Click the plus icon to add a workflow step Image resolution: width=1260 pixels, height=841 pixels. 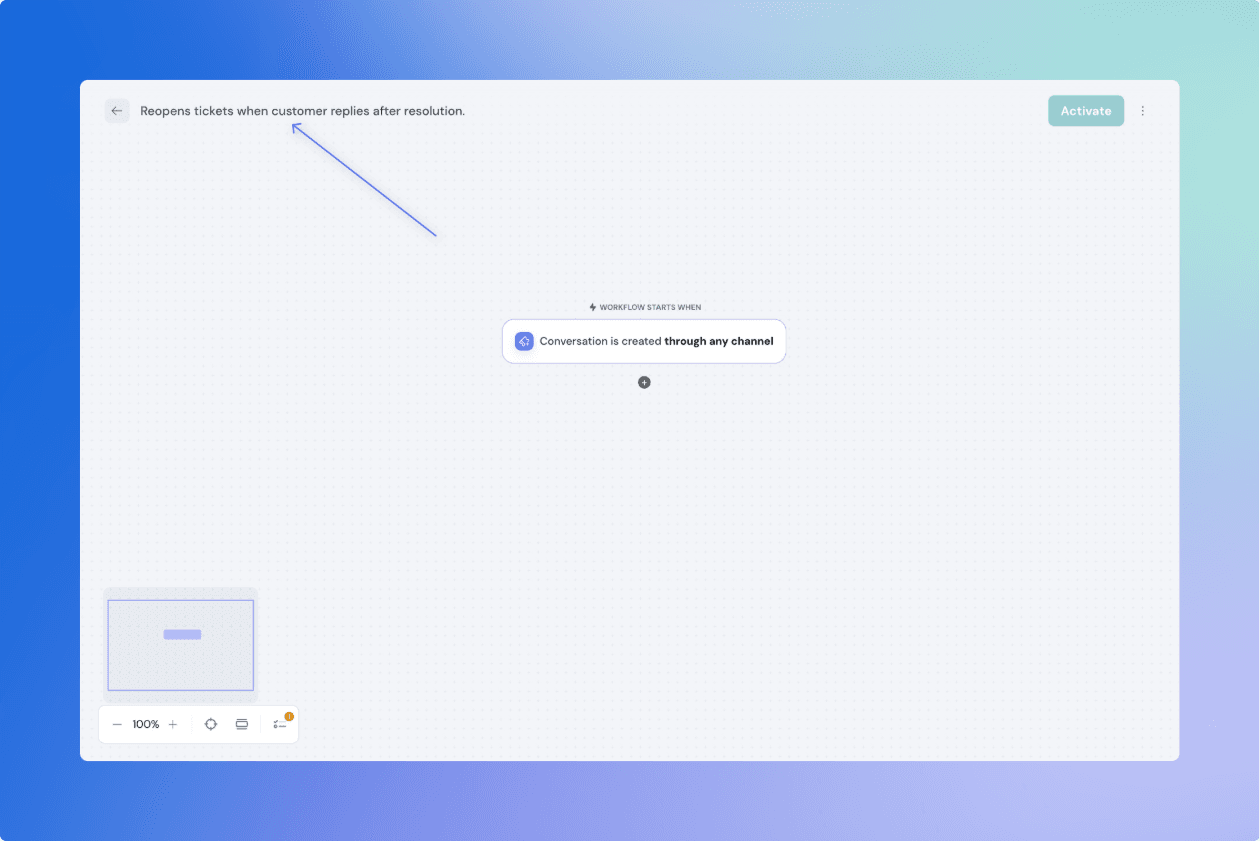644,381
